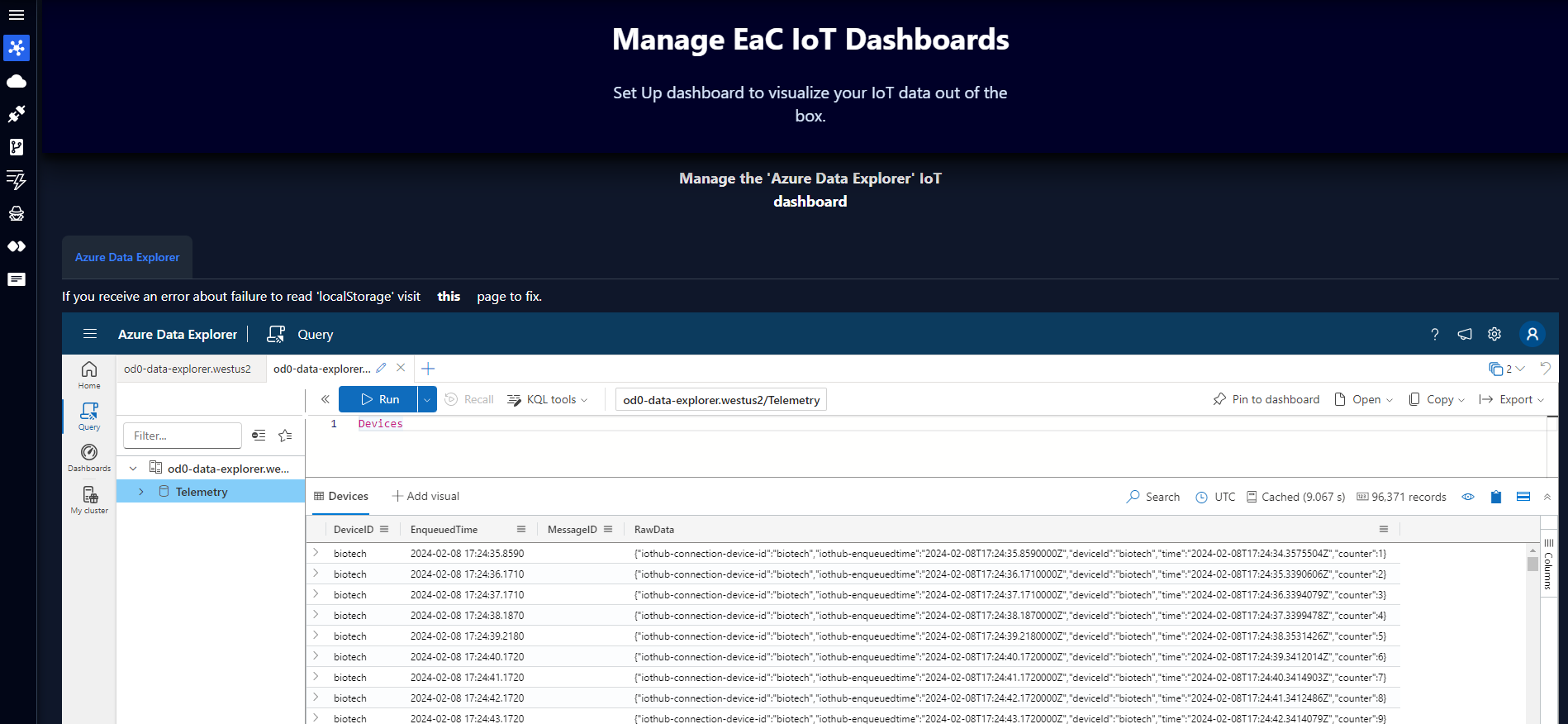Viewport: 1568px width, 724px height.
Task: Click the list-with-lightning sidebar icon
Action: coord(17,180)
